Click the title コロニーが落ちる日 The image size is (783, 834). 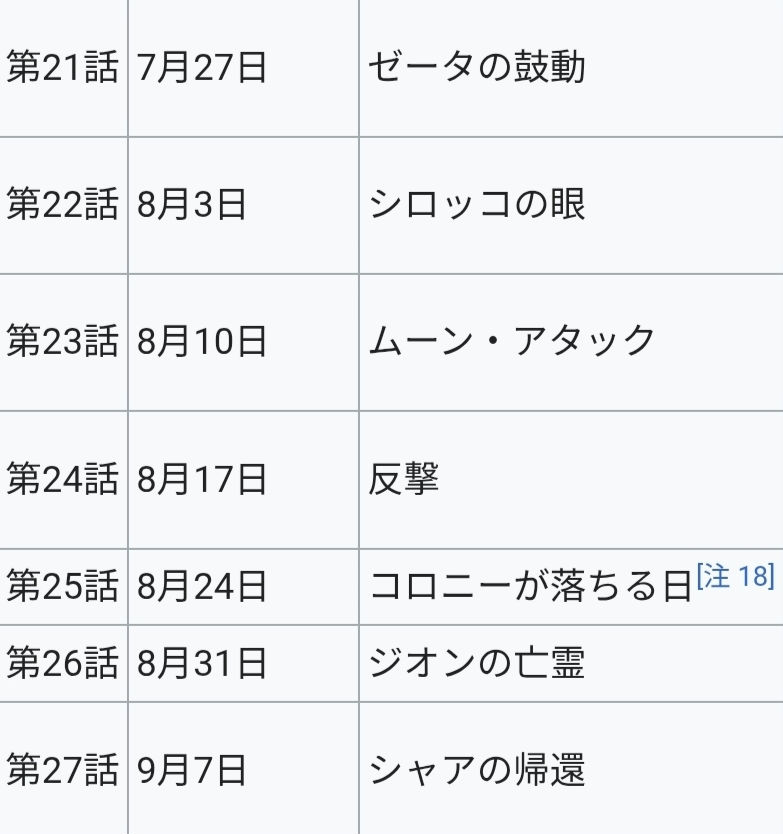click(530, 586)
